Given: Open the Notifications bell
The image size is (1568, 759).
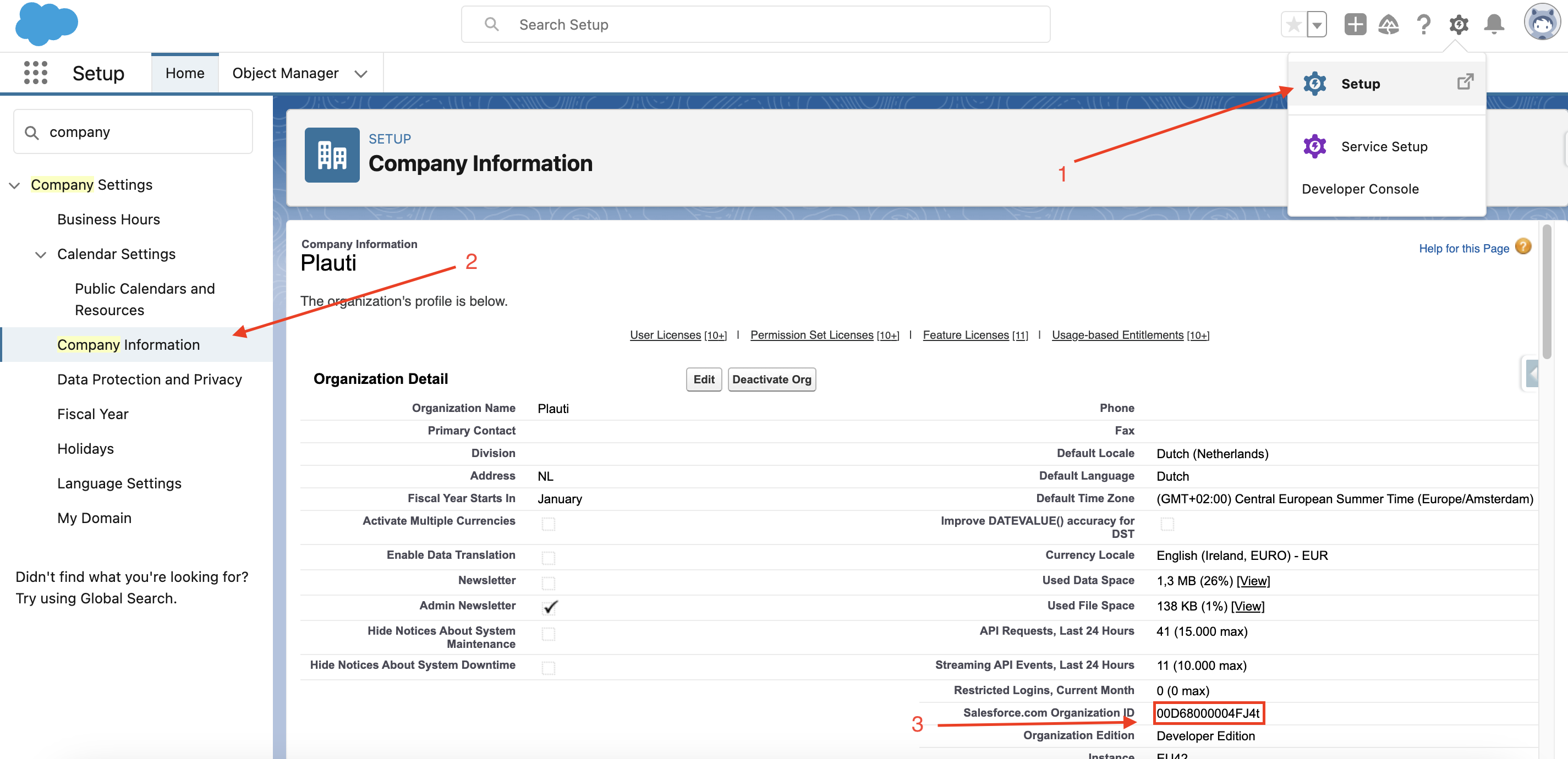Looking at the screenshot, I should point(1494,25).
